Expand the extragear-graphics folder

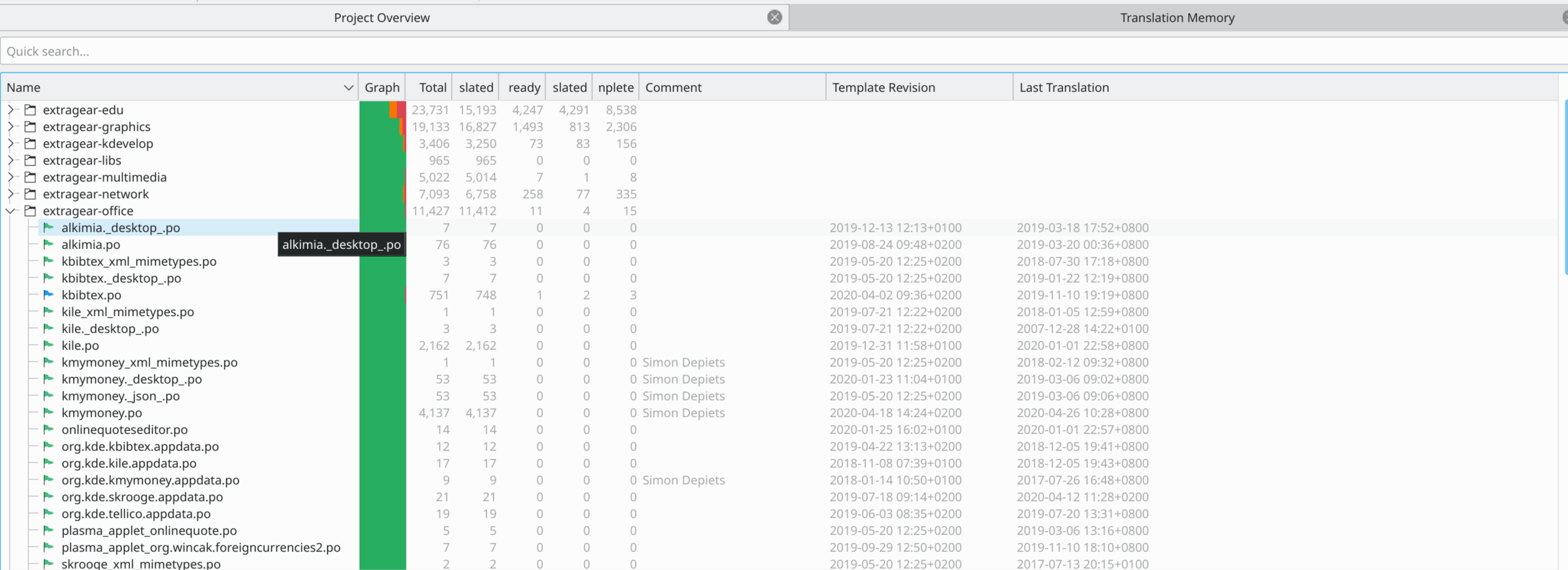coord(10,127)
